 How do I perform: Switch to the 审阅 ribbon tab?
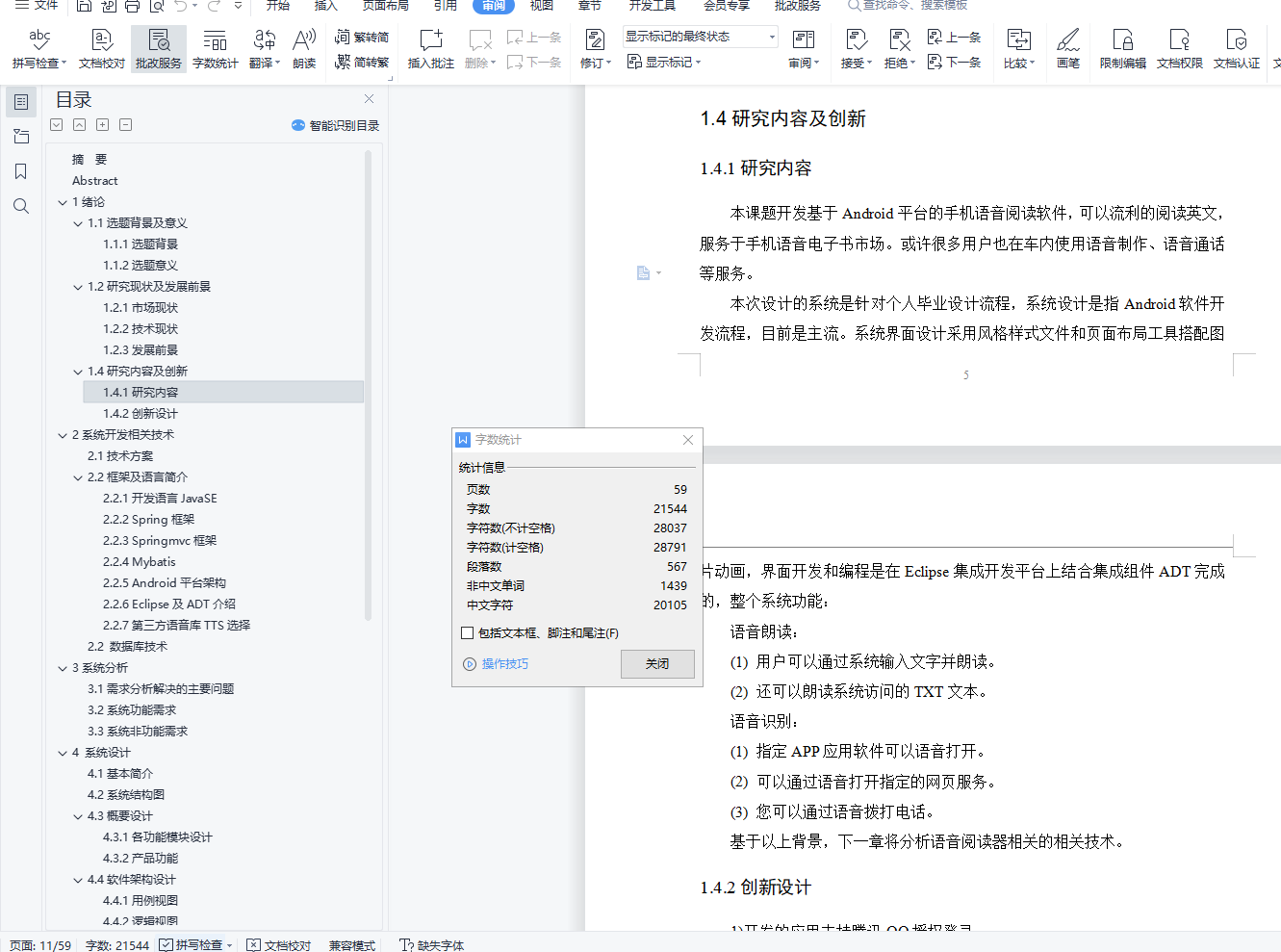[494, 6]
